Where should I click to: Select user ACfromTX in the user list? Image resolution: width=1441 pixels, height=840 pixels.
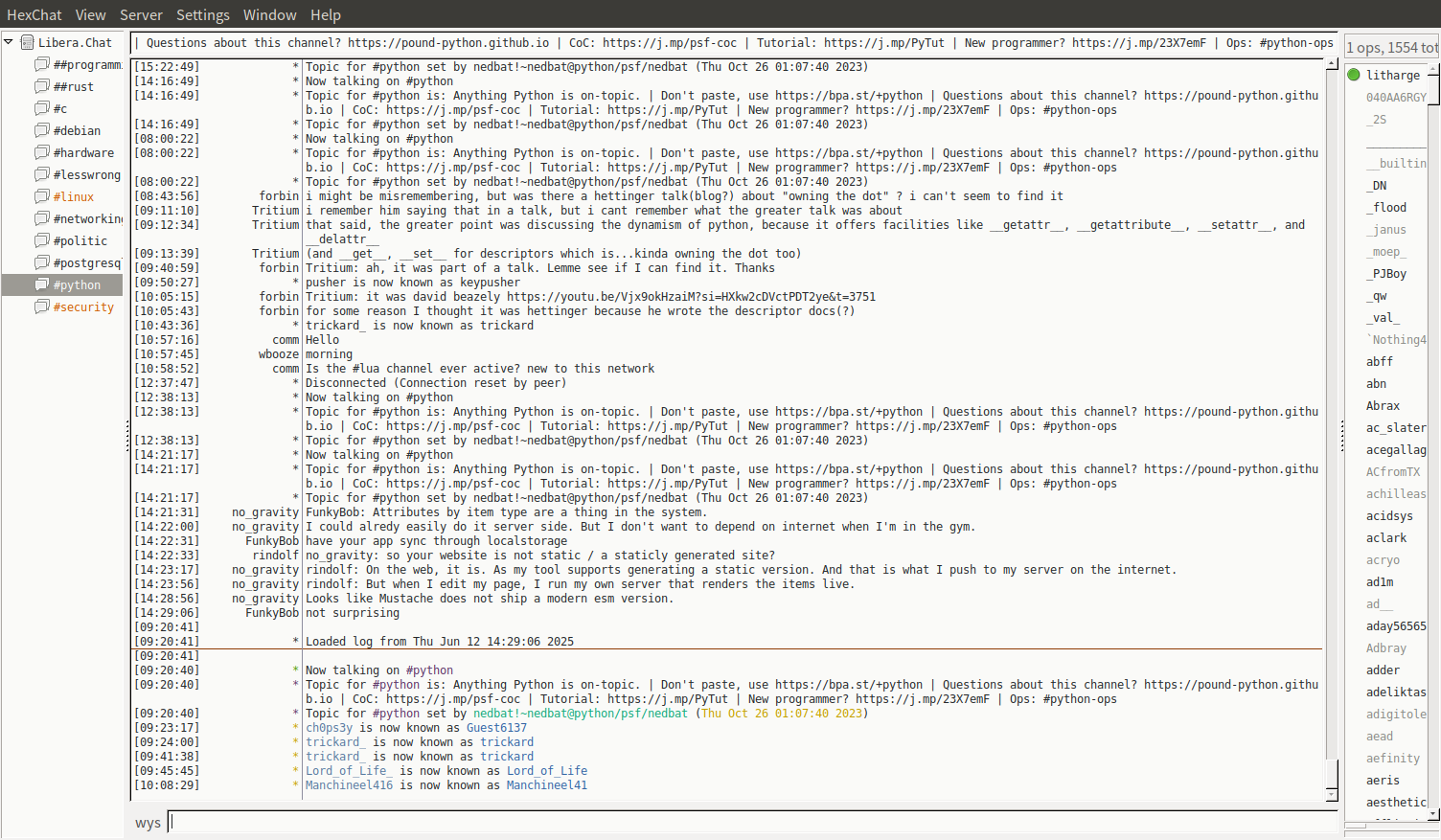1393,472
